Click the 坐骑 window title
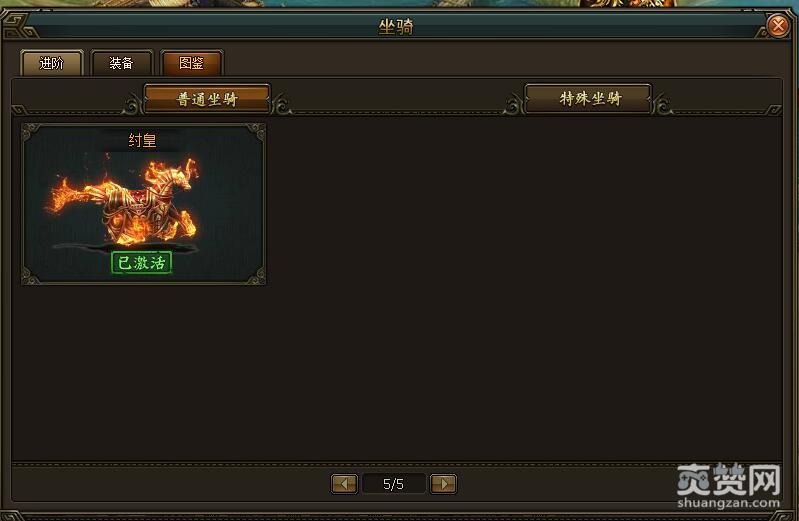This screenshot has height=521, width=799. pyautogui.click(x=396, y=27)
